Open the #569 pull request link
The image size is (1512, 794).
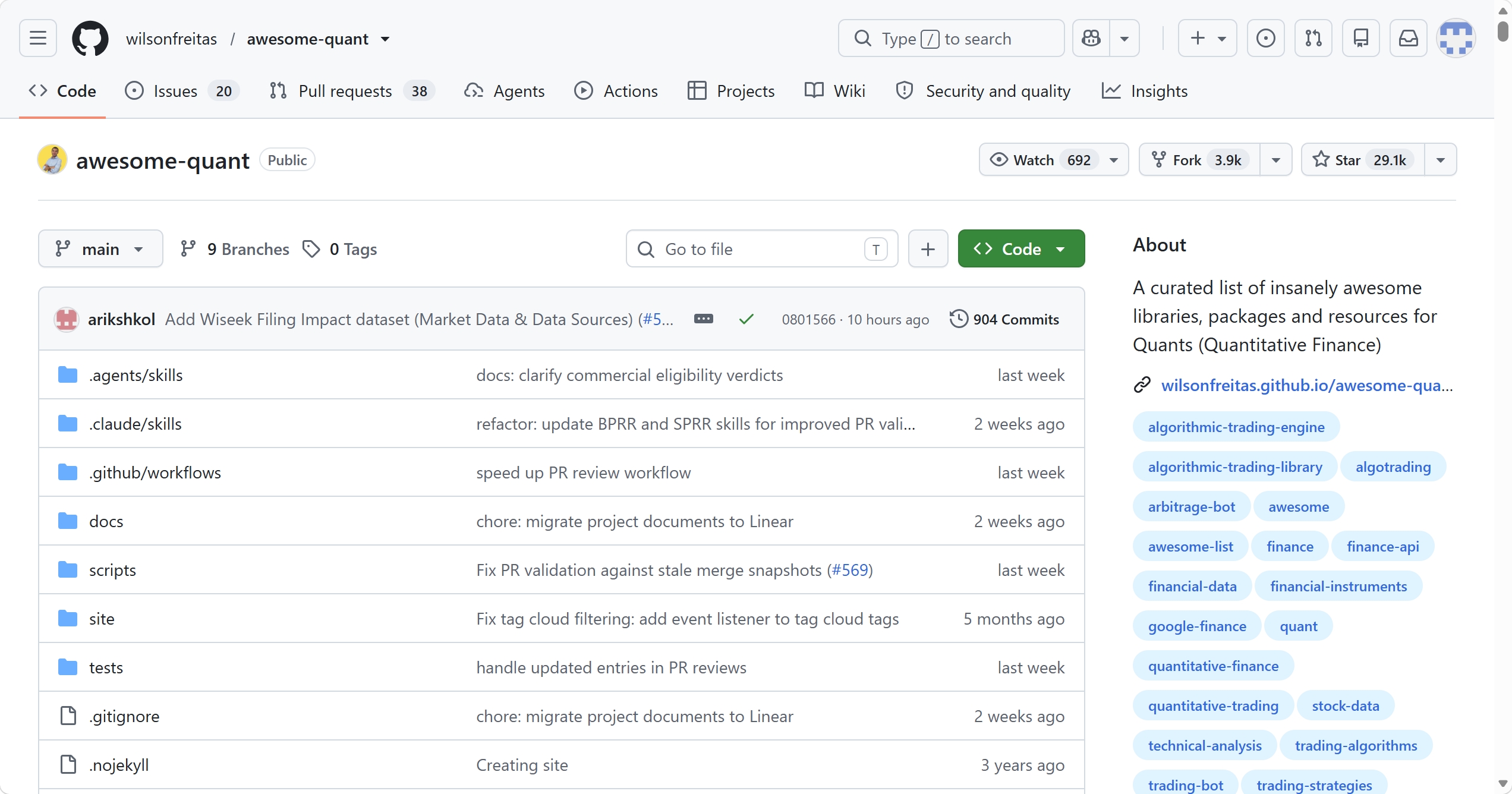(850, 570)
